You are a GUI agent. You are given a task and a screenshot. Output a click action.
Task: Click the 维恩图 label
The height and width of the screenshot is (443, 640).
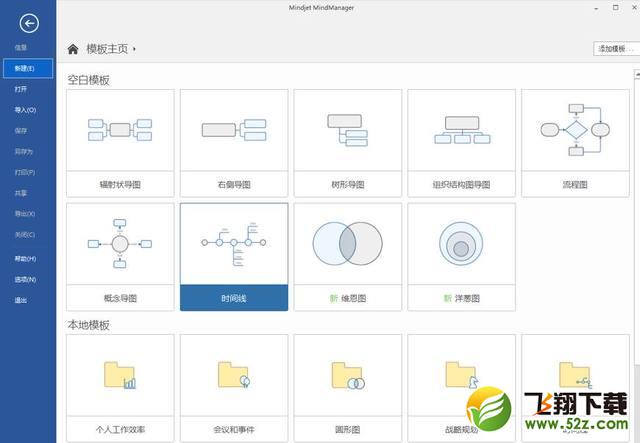[x=353, y=298]
